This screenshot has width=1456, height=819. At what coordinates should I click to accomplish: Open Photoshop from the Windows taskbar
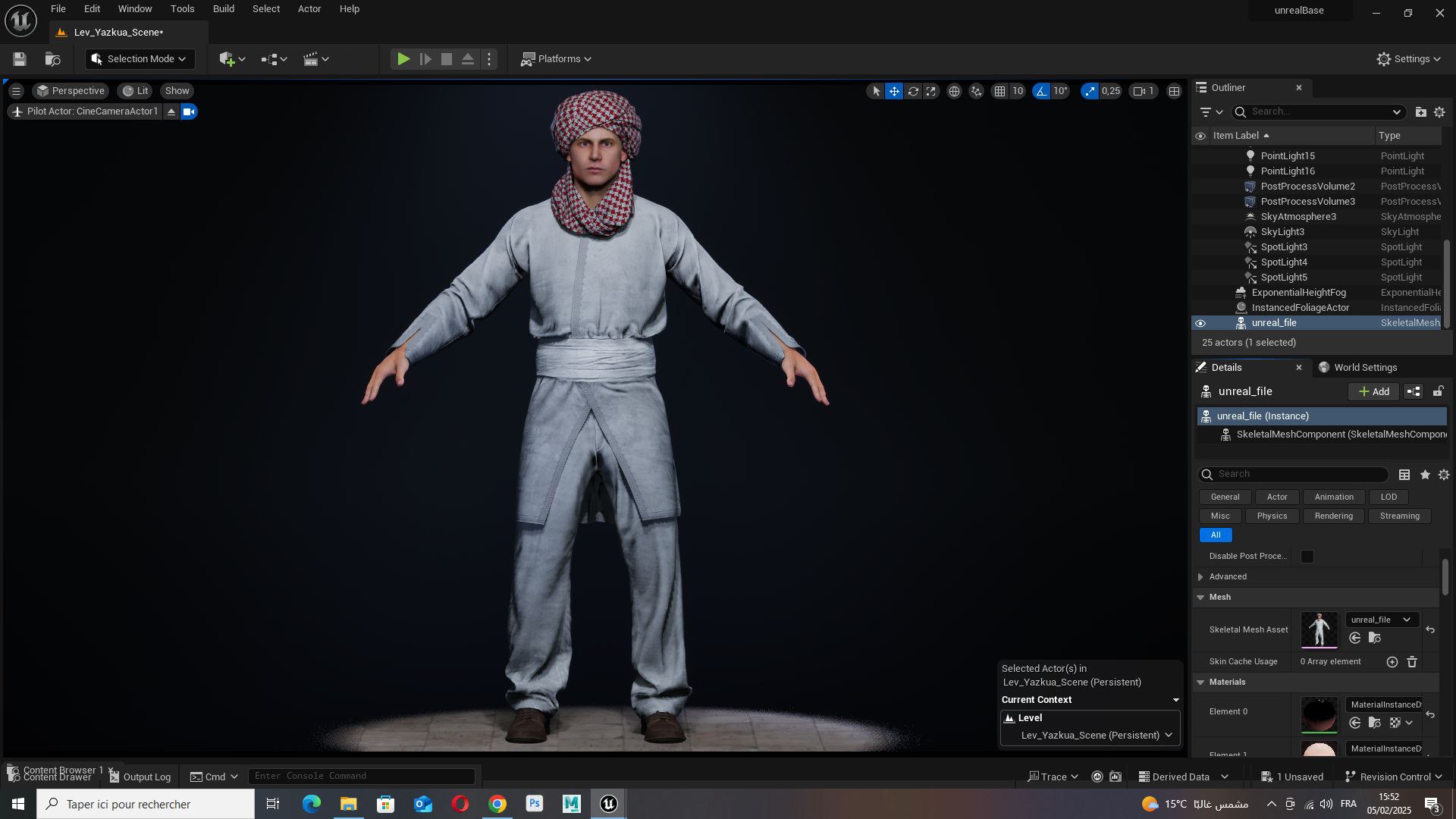535,804
